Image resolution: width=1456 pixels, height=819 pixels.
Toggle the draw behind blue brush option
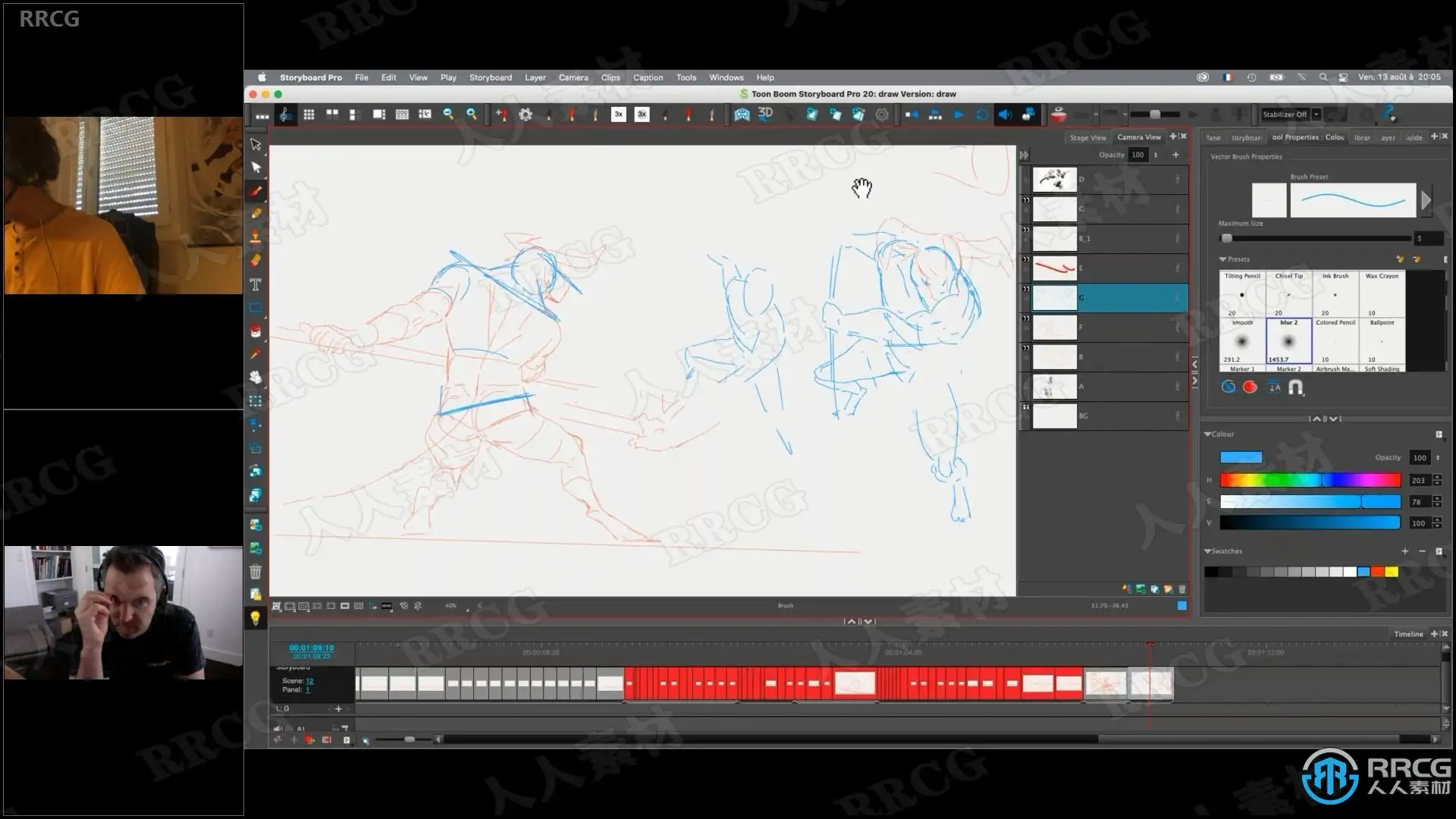click(x=1228, y=387)
